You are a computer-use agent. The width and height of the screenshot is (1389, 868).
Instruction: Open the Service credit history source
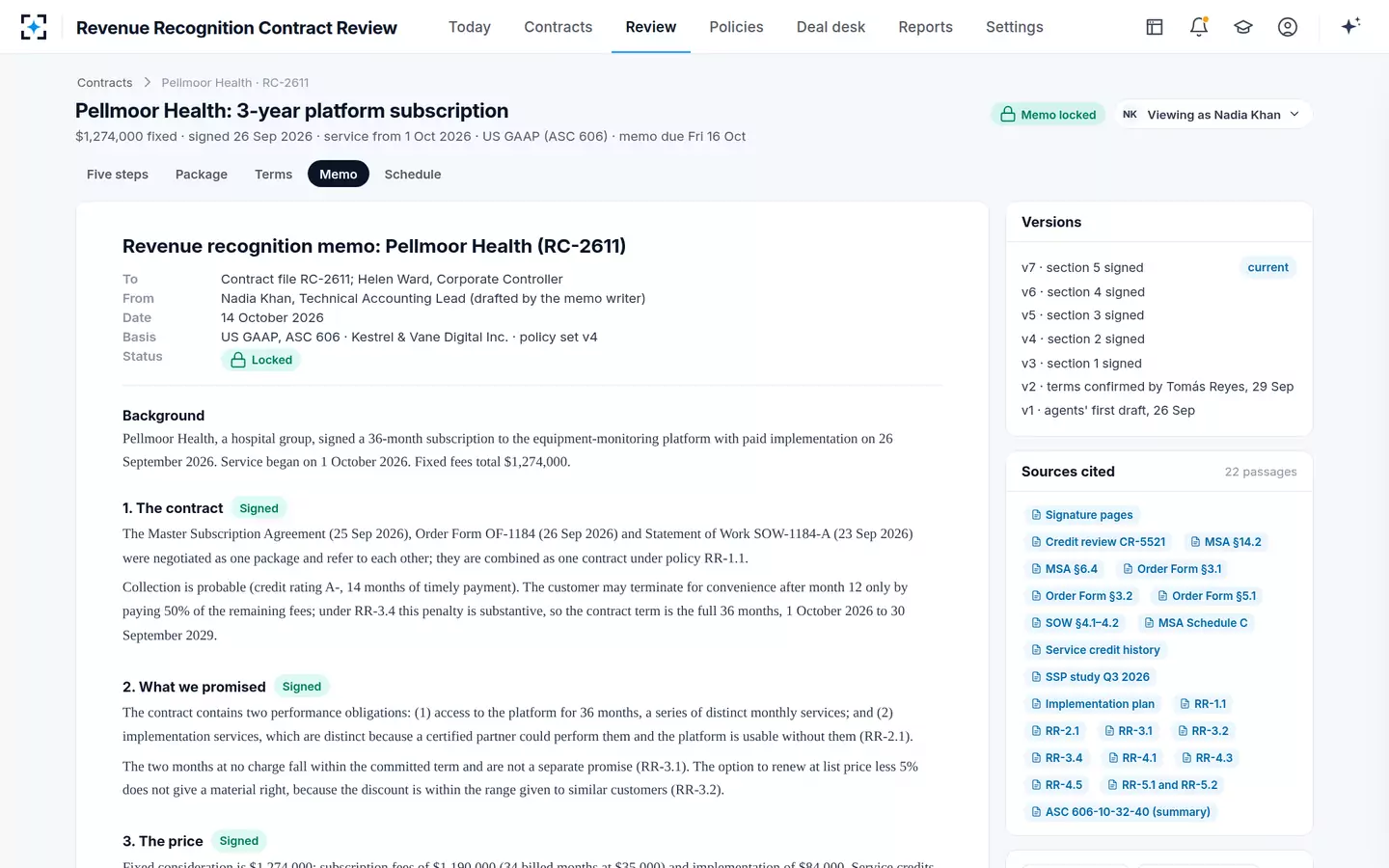1095,650
